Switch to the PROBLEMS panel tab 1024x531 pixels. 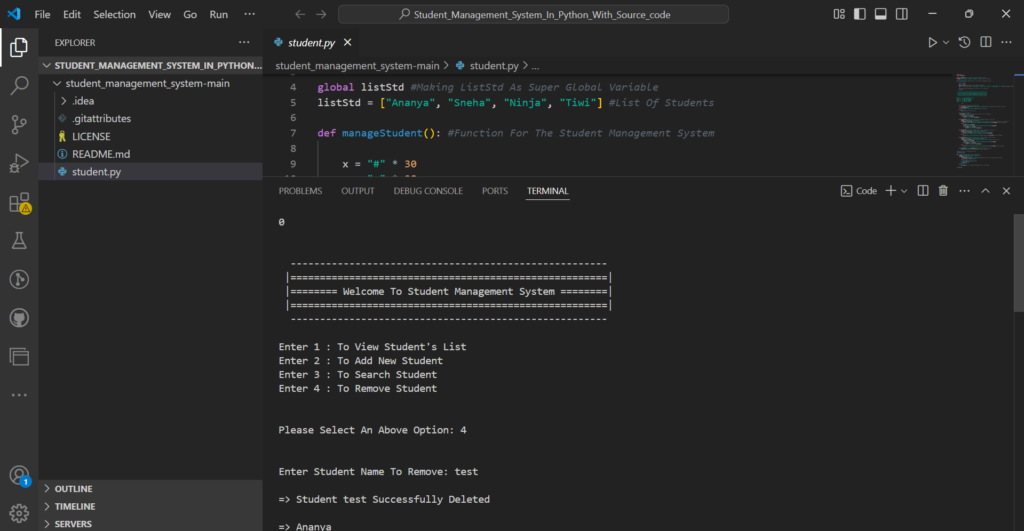300,191
